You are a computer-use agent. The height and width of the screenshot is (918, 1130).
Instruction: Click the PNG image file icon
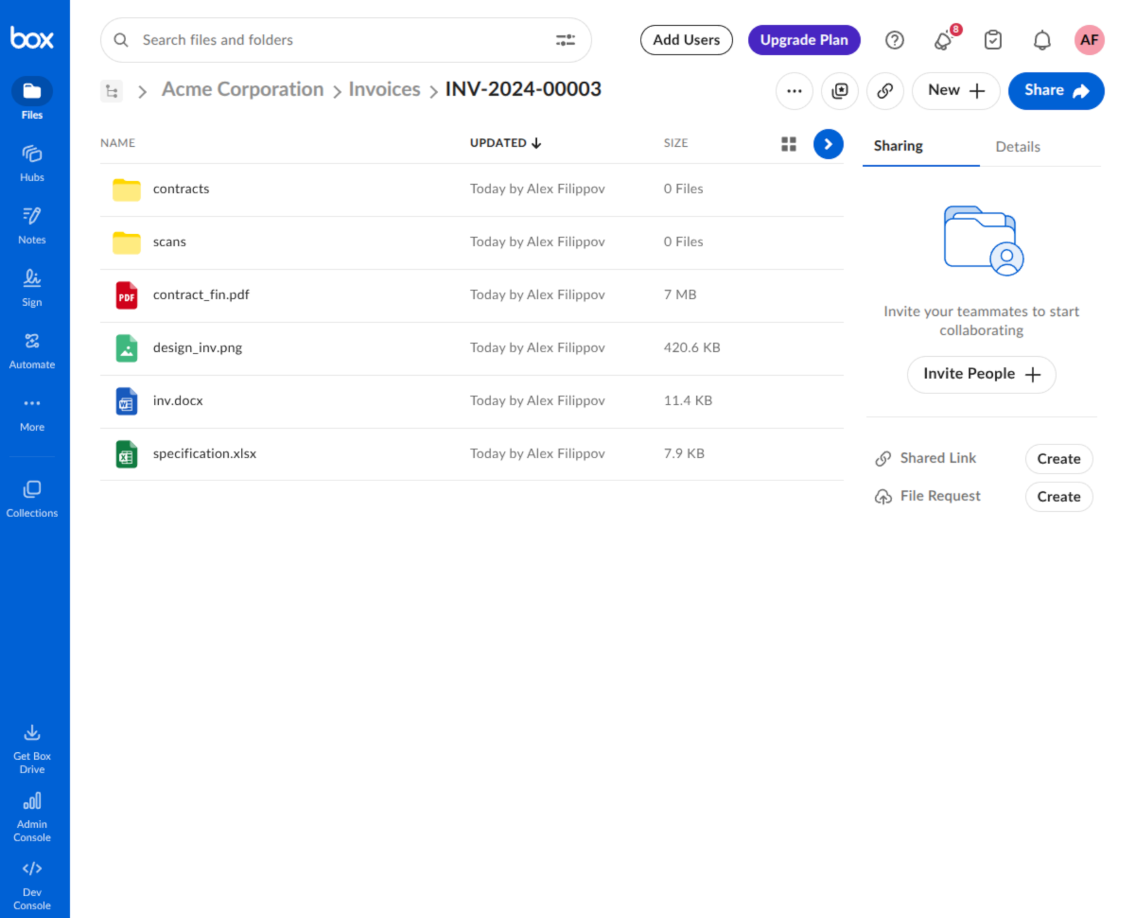pyautogui.click(x=126, y=348)
